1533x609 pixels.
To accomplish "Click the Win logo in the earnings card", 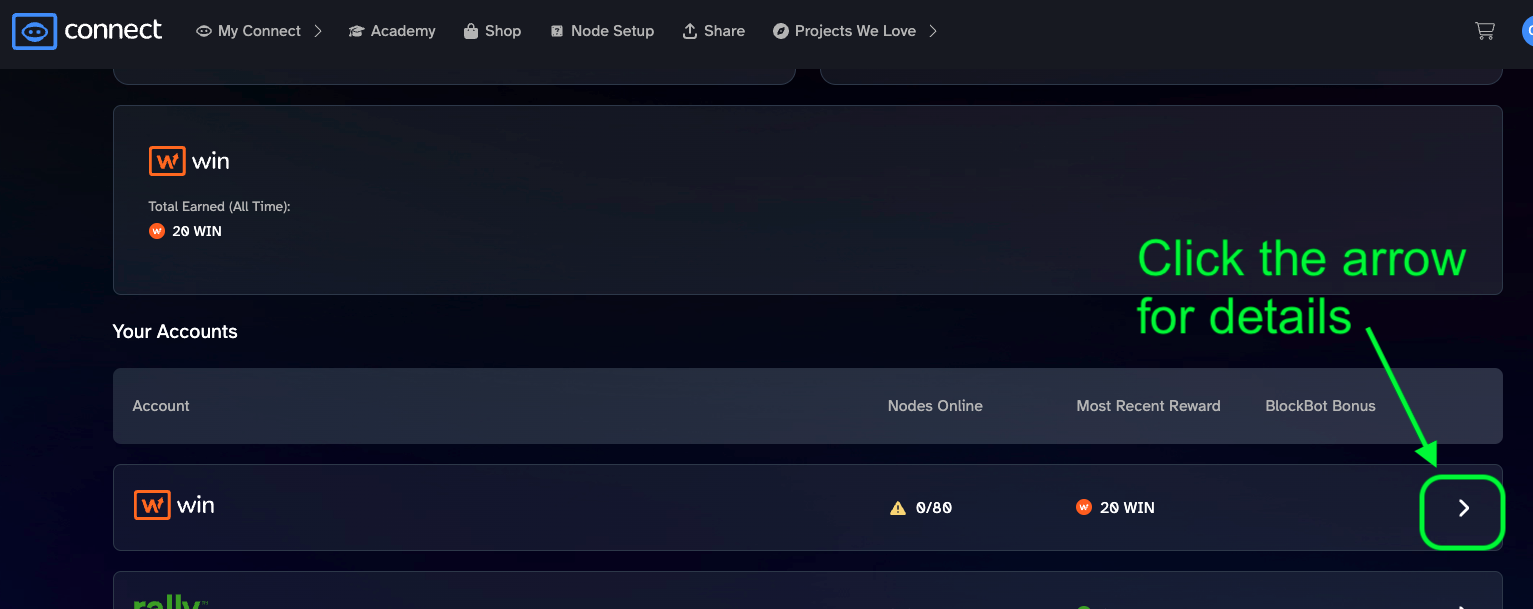I will click(x=189, y=161).
